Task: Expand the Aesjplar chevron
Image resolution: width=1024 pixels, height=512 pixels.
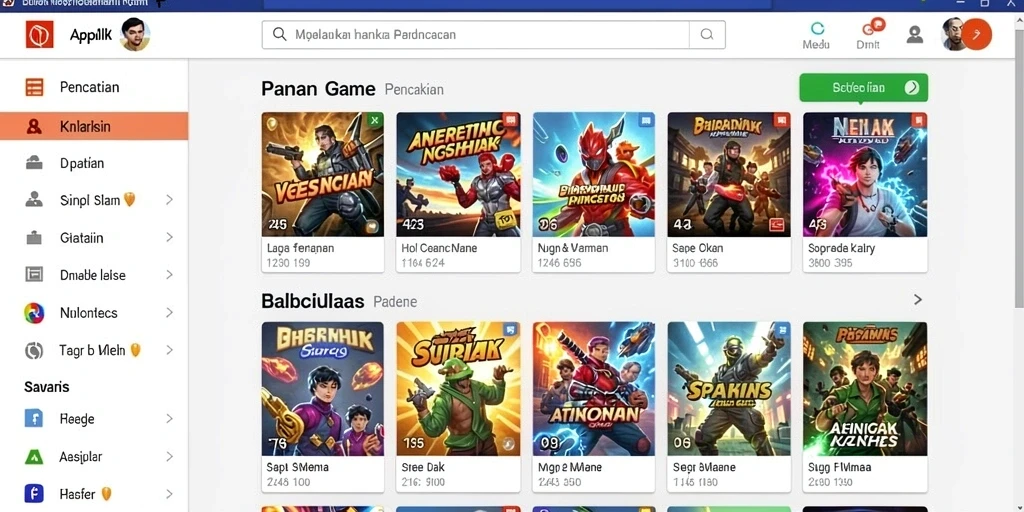Action: tap(169, 456)
